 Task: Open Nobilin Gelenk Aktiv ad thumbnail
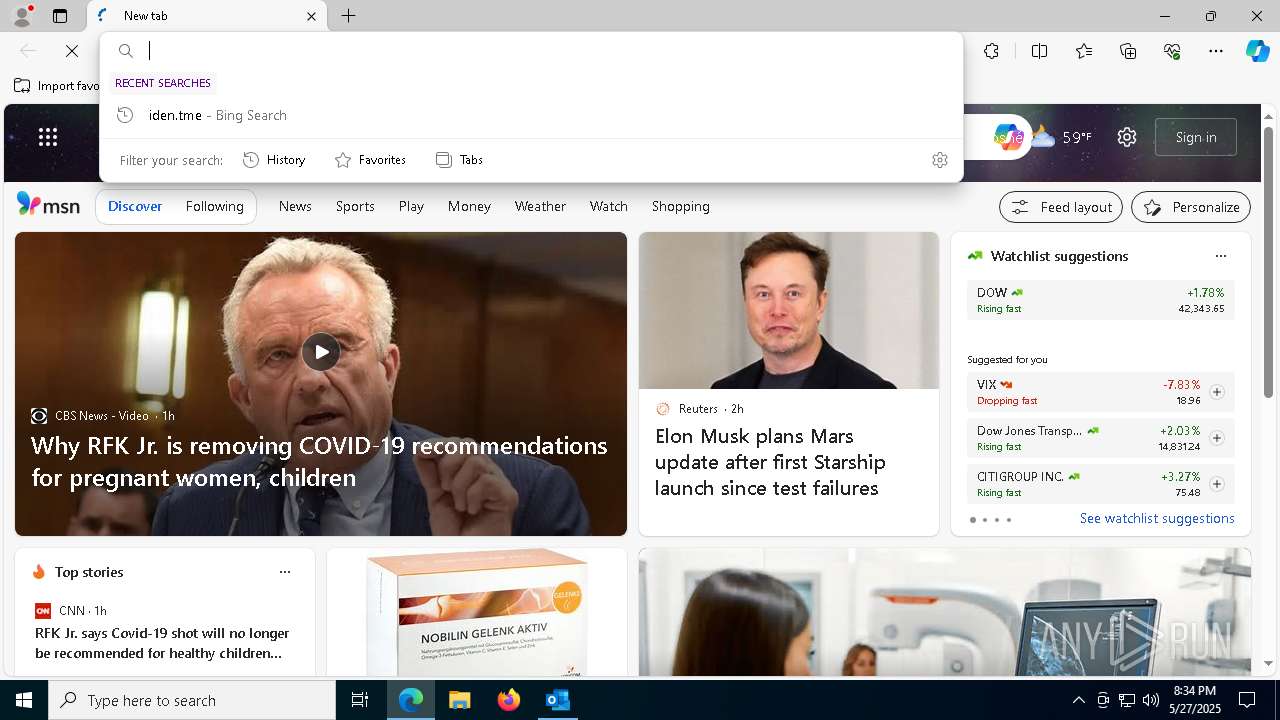click(477, 612)
